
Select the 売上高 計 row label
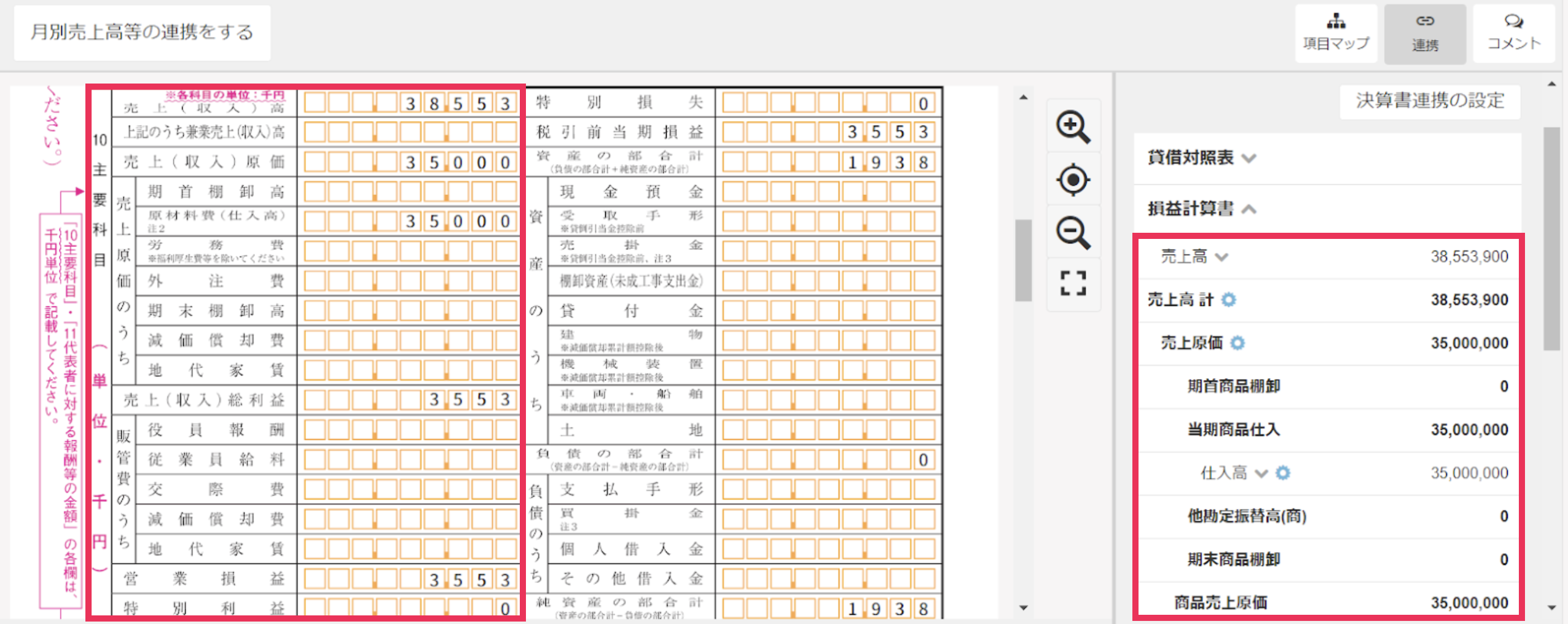pyautogui.click(x=1180, y=300)
